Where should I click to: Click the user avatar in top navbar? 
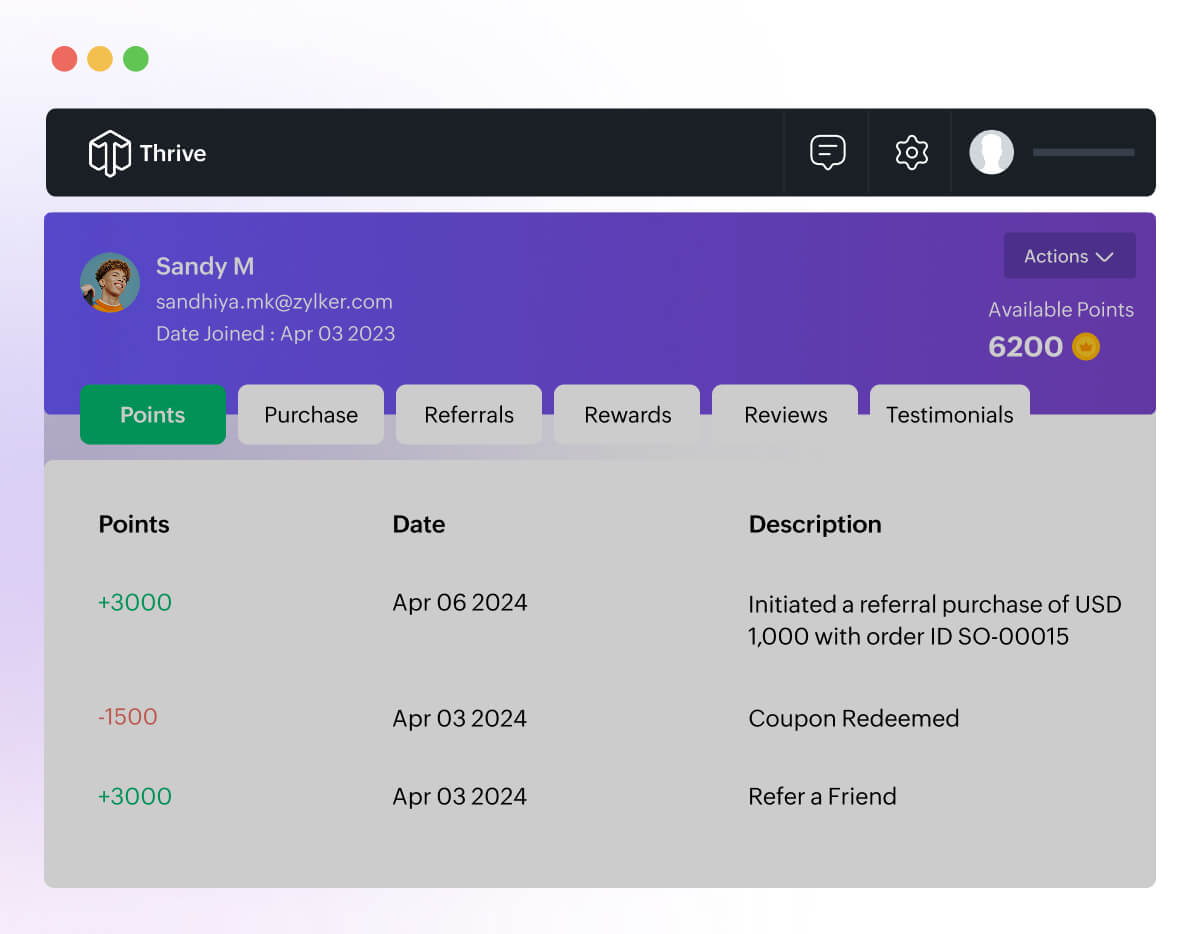click(991, 153)
